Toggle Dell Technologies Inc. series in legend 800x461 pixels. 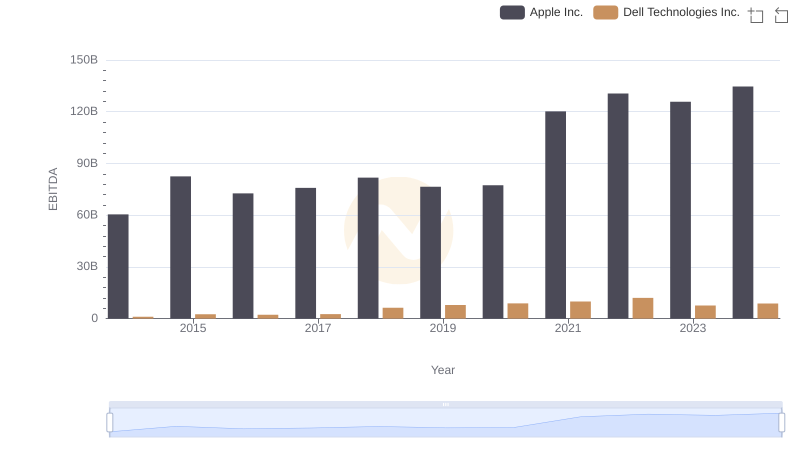[666, 12]
